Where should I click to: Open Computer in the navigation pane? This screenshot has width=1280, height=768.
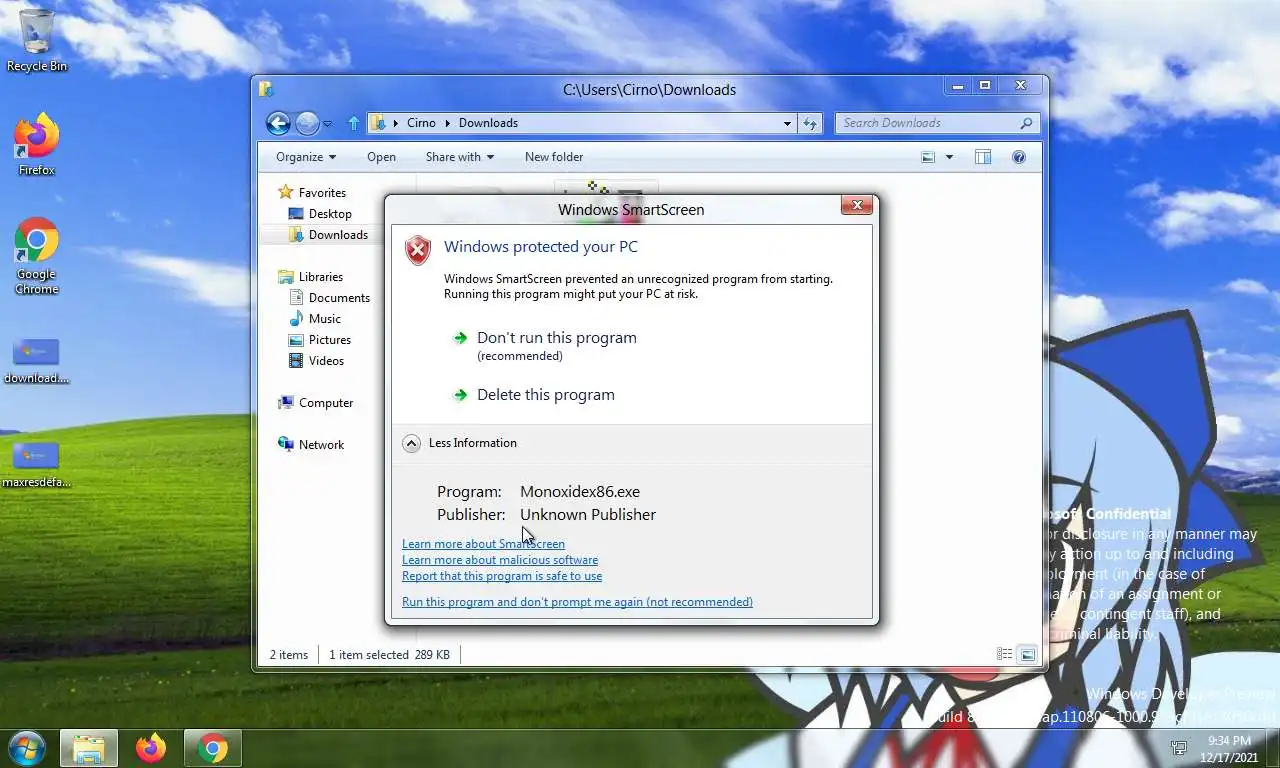pyautogui.click(x=316, y=403)
